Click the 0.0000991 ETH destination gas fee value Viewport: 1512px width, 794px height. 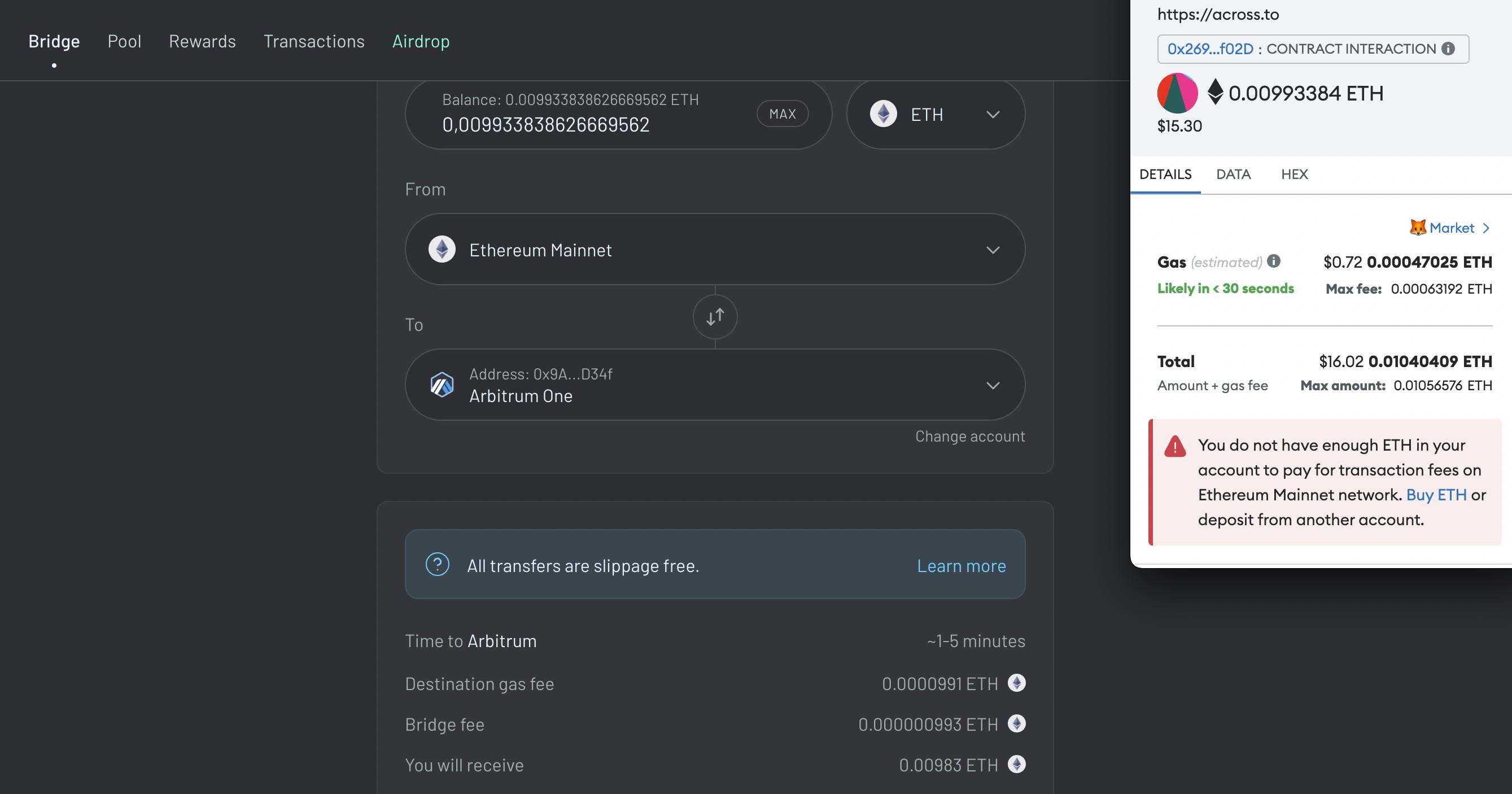[939, 683]
